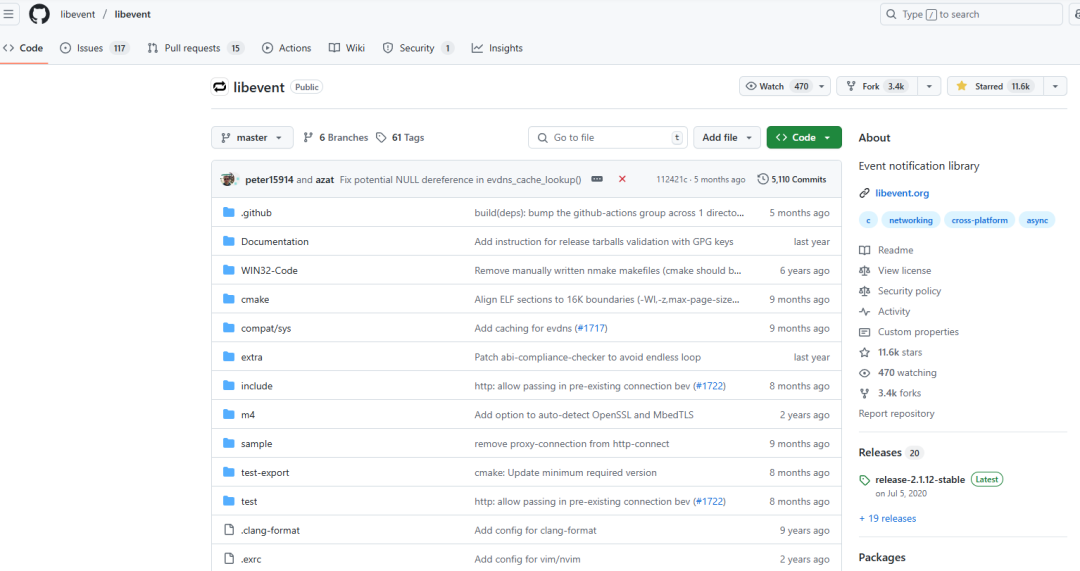1080x571 pixels.
Task: Open the libevent.org website link
Action: [x=902, y=193]
